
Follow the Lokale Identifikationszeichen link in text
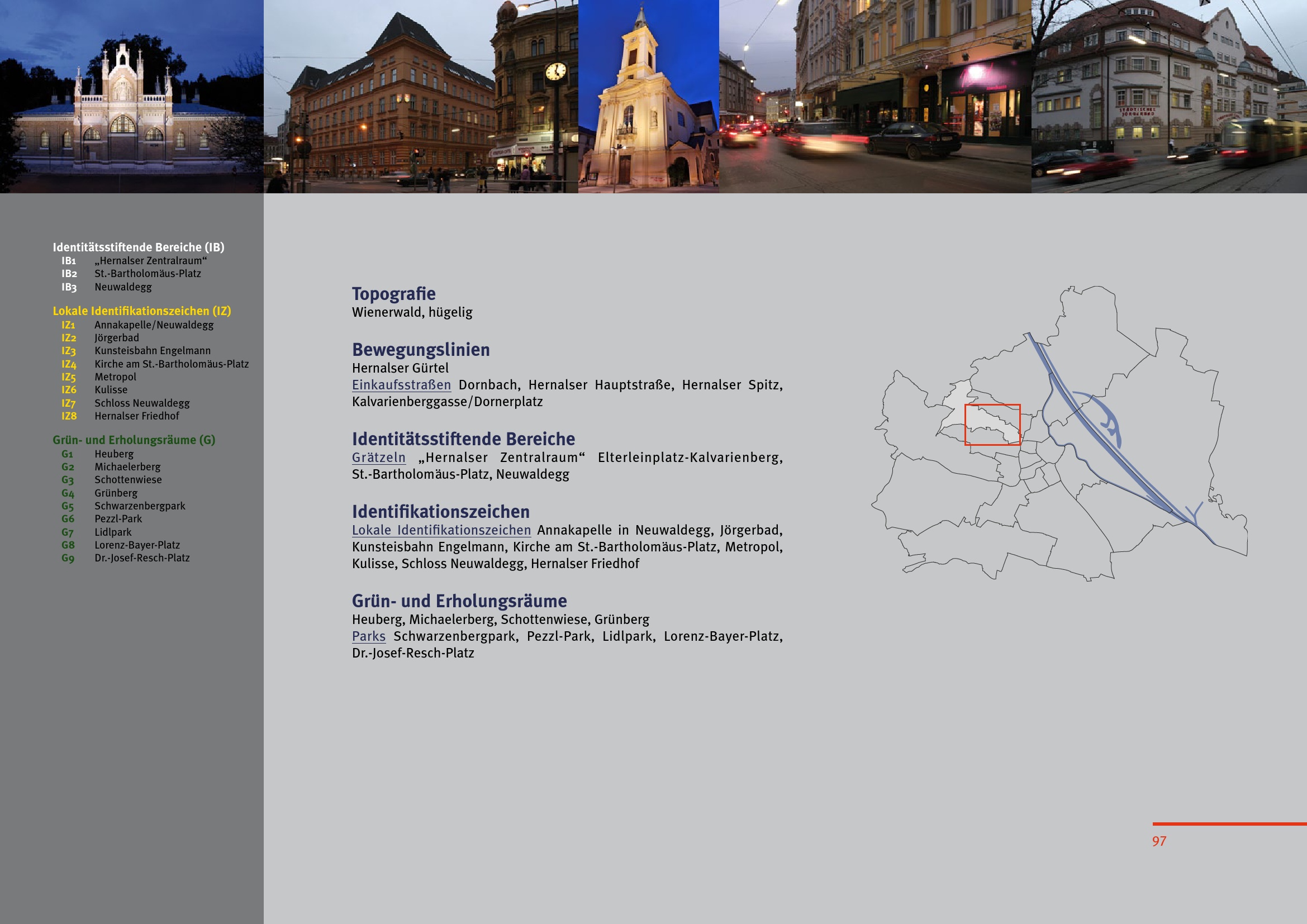pos(441,530)
